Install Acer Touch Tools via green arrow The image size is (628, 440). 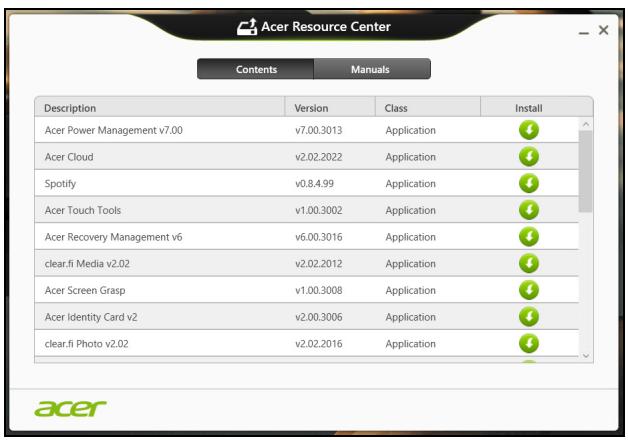pyautogui.click(x=529, y=210)
